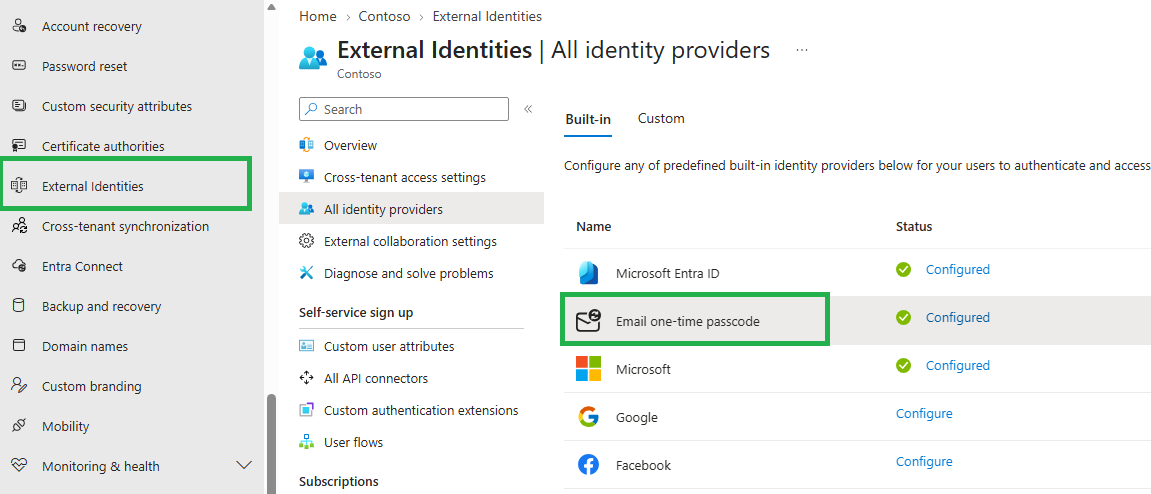
Task: Click the Microsoft four-color logo icon
Action: click(589, 369)
